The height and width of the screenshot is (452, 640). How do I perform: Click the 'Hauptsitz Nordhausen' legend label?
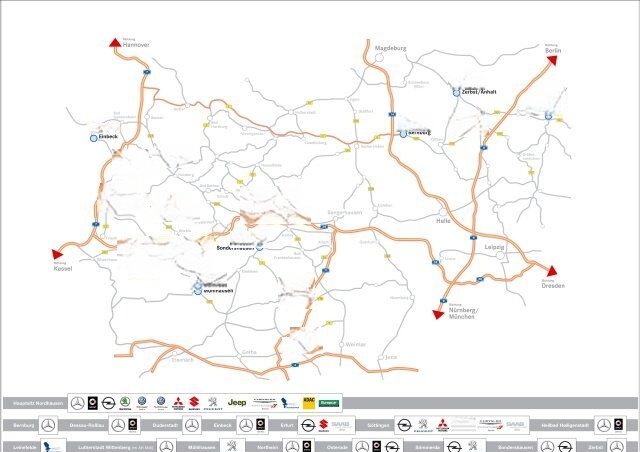[x=38, y=403]
